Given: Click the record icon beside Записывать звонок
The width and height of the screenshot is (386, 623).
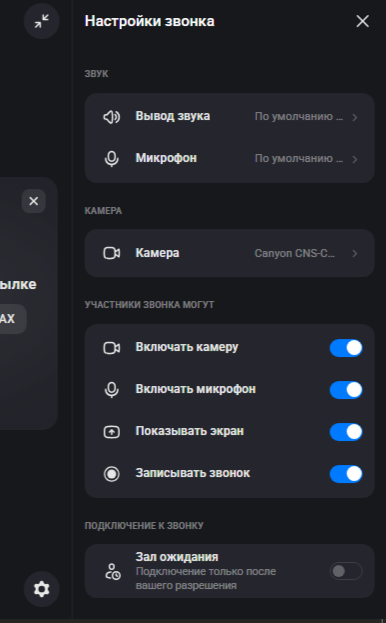Looking at the screenshot, I should pyautogui.click(x=112, y=474).
